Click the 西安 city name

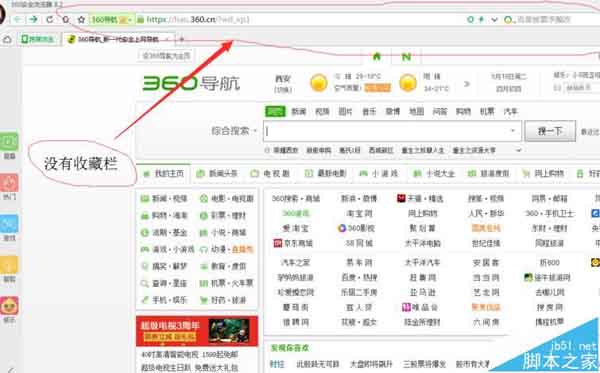click(x=283, y=79)
